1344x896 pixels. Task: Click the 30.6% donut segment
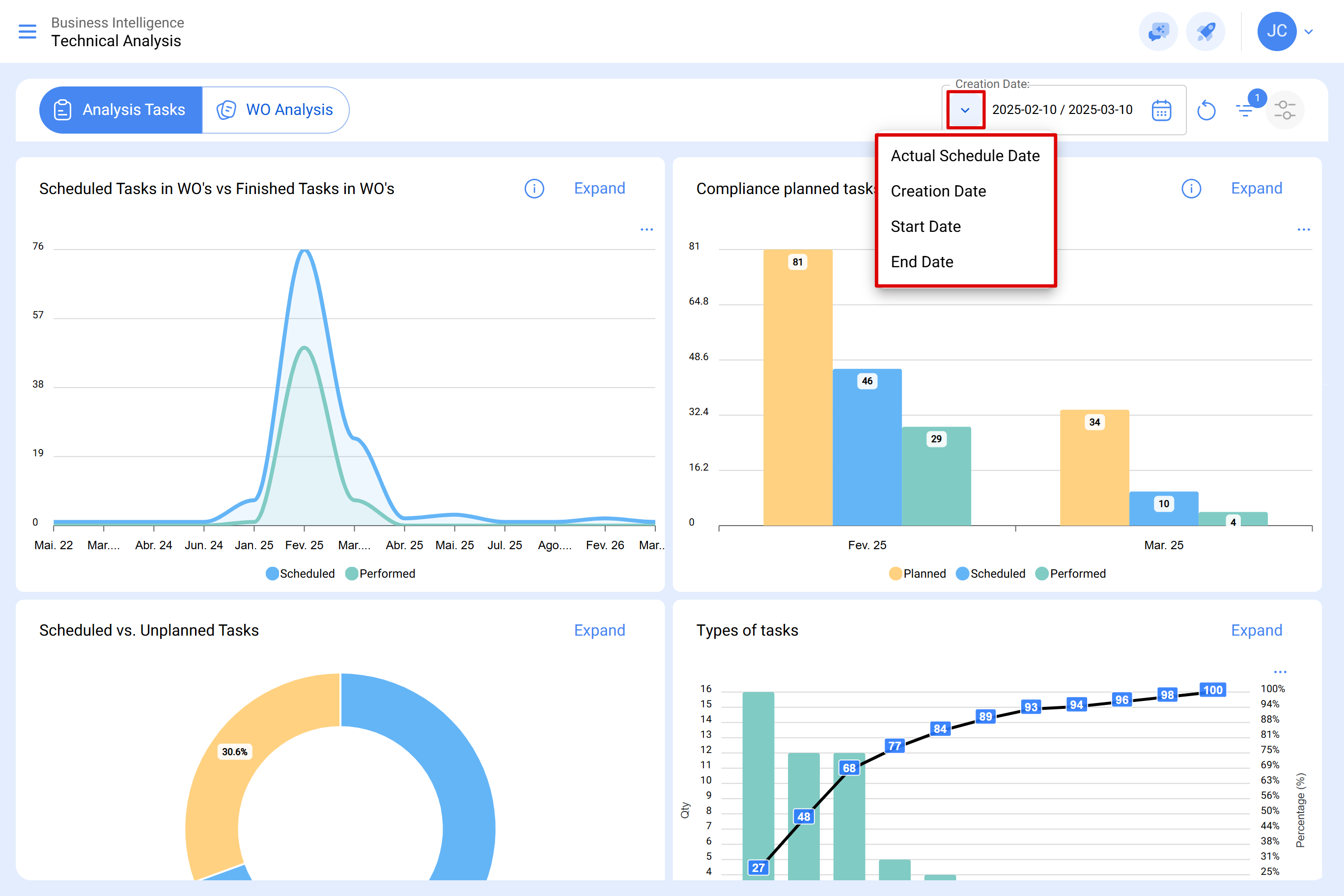[x=235, y=752]
